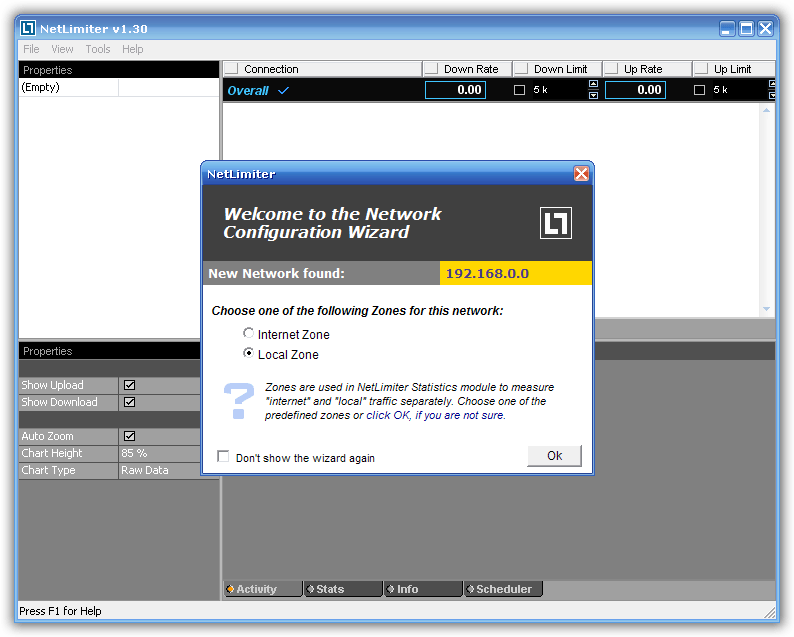This screenshot has width=794, height=637.
Task: Toggle the Show Download checkbox
Action: (x=130, y=402)
